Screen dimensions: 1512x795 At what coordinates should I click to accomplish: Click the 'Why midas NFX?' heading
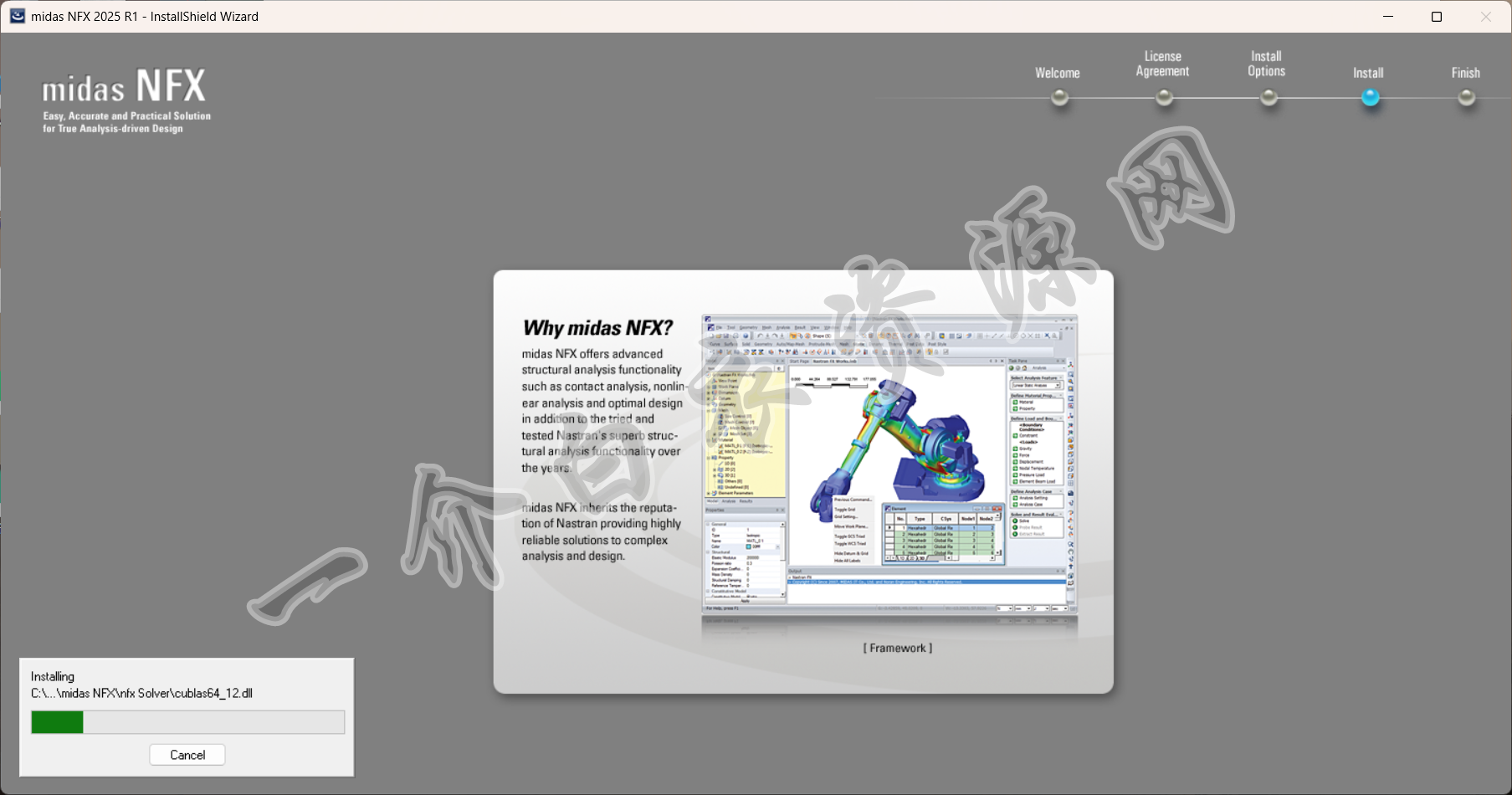(597, 328)
